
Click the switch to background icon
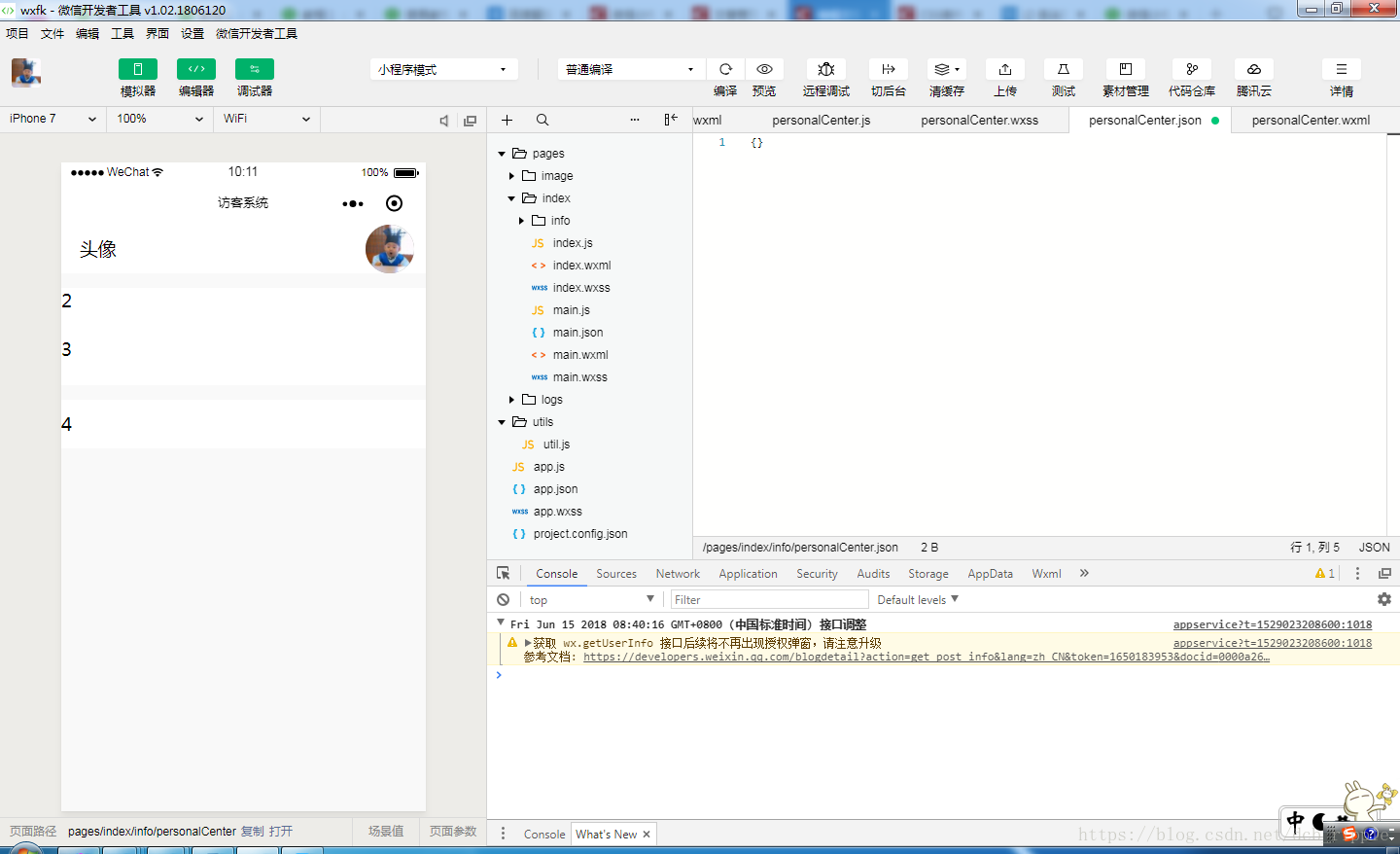[889, 69]
